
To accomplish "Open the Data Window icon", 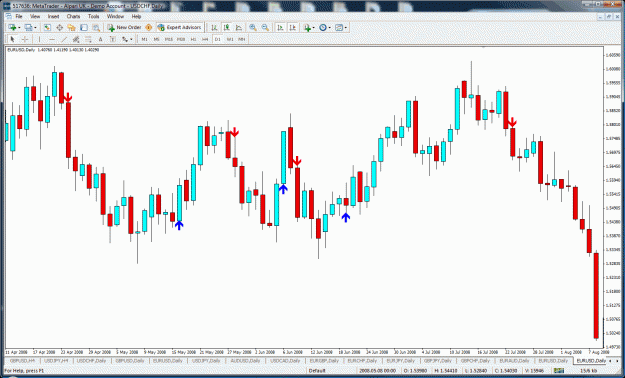I will [59, 28].
